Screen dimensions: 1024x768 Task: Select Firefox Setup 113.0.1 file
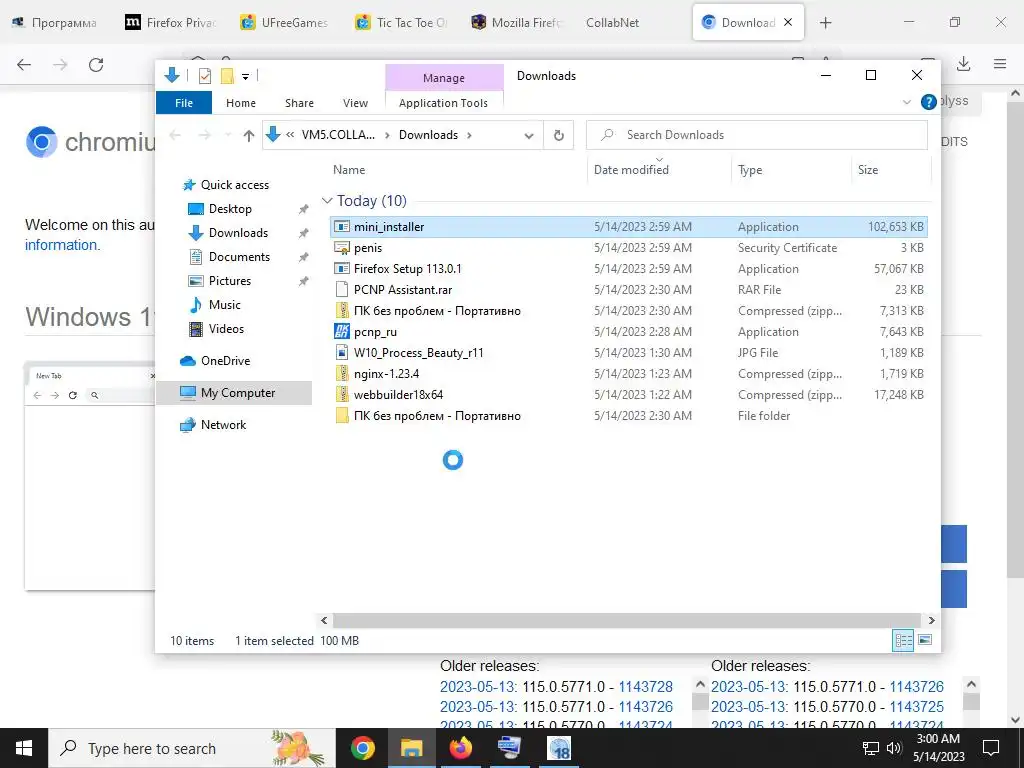pos(628,268)
